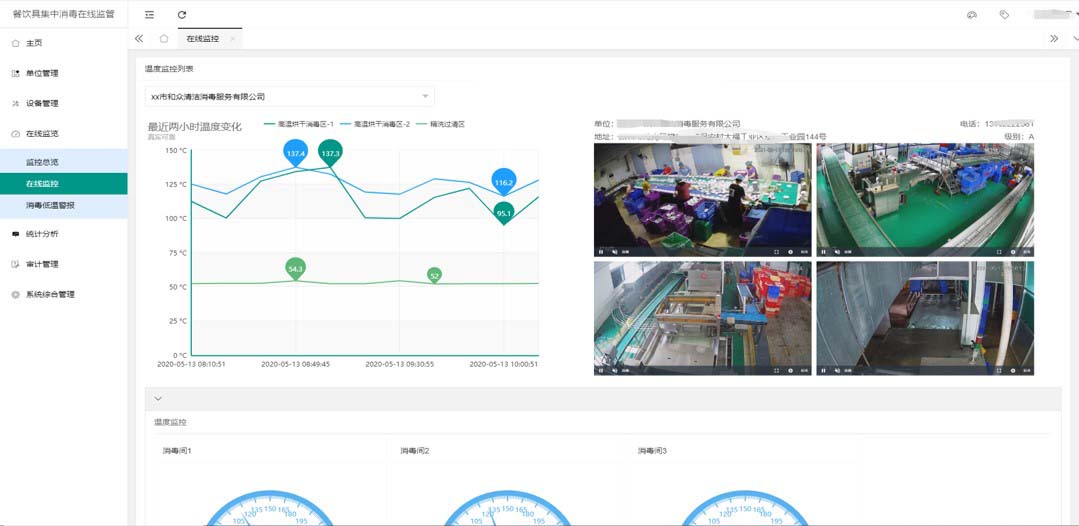Open settings on the bottom-left camera video
Screen dimensions: 1079x526
790,370
